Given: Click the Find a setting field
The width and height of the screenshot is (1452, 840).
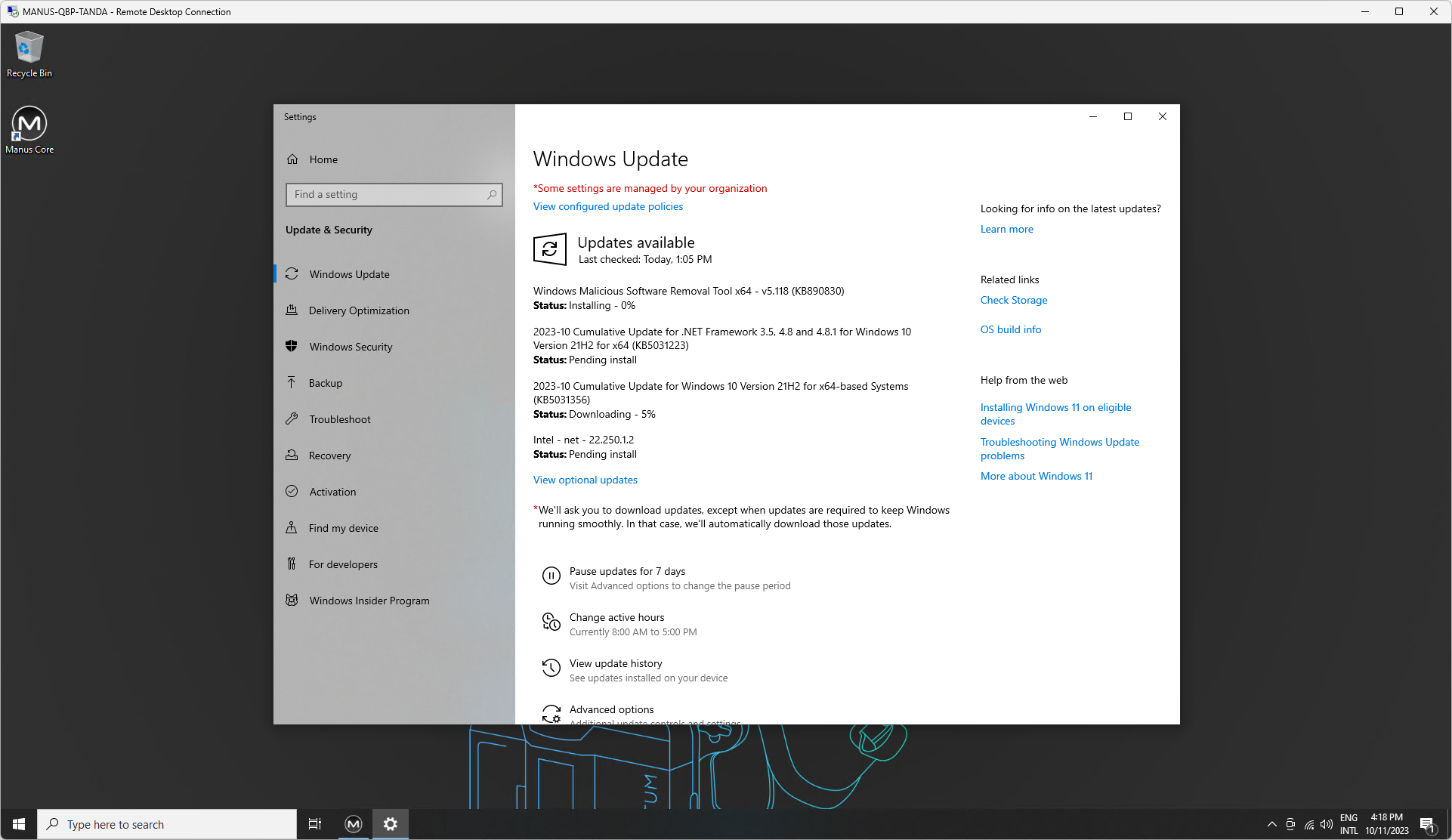Looking at the screenshot, I should (385, 195).
